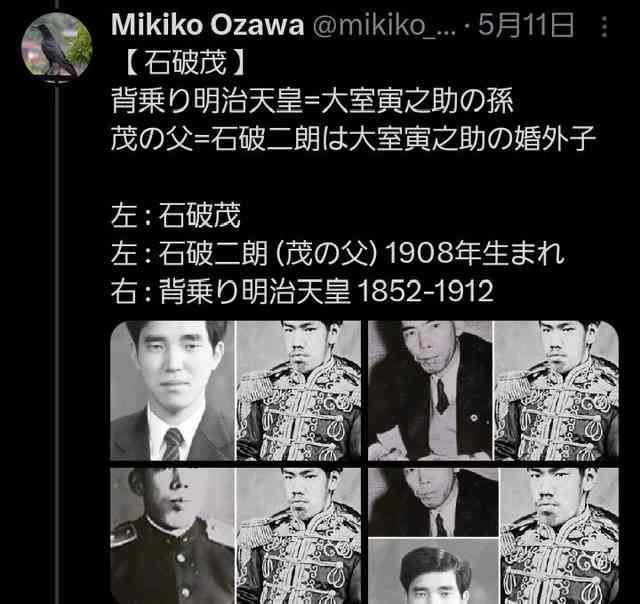Open the three-dot tweet options menu
The width and height of the screenshot is (640, 604).
pyautogui.click(x=604, y=27)
